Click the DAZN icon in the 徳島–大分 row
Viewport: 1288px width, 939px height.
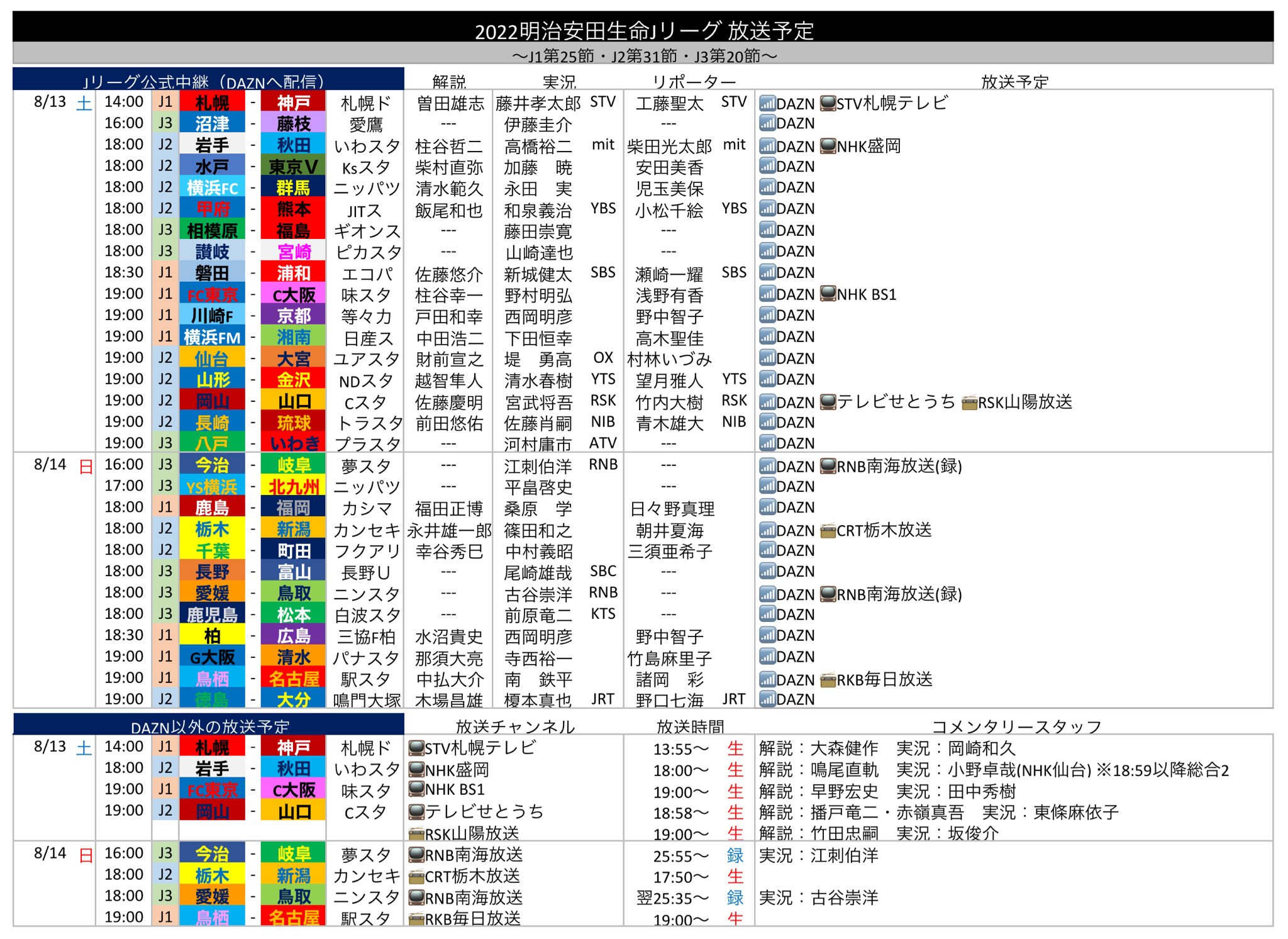[767, 699]
